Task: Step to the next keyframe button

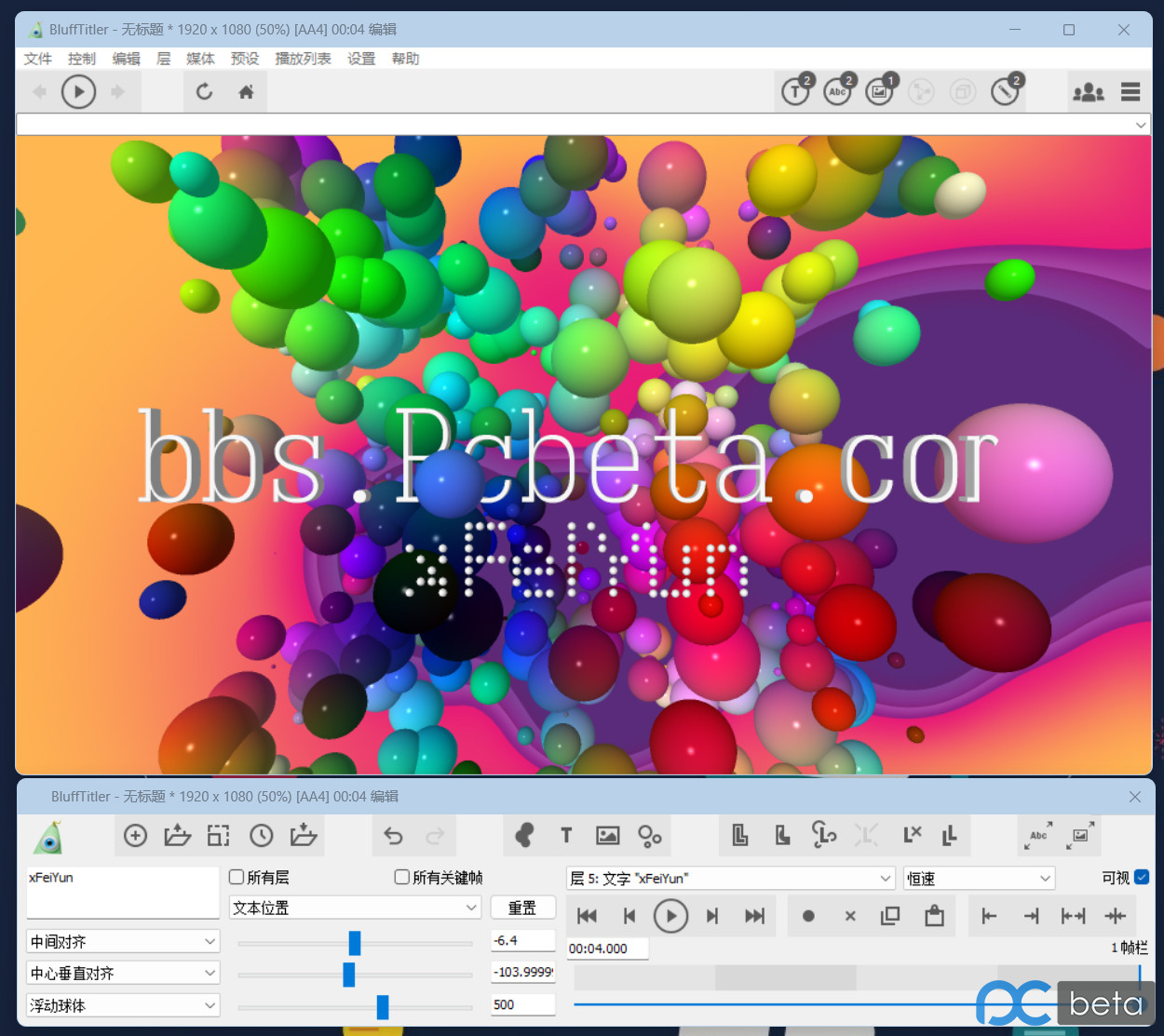Action: pos(712,916)
